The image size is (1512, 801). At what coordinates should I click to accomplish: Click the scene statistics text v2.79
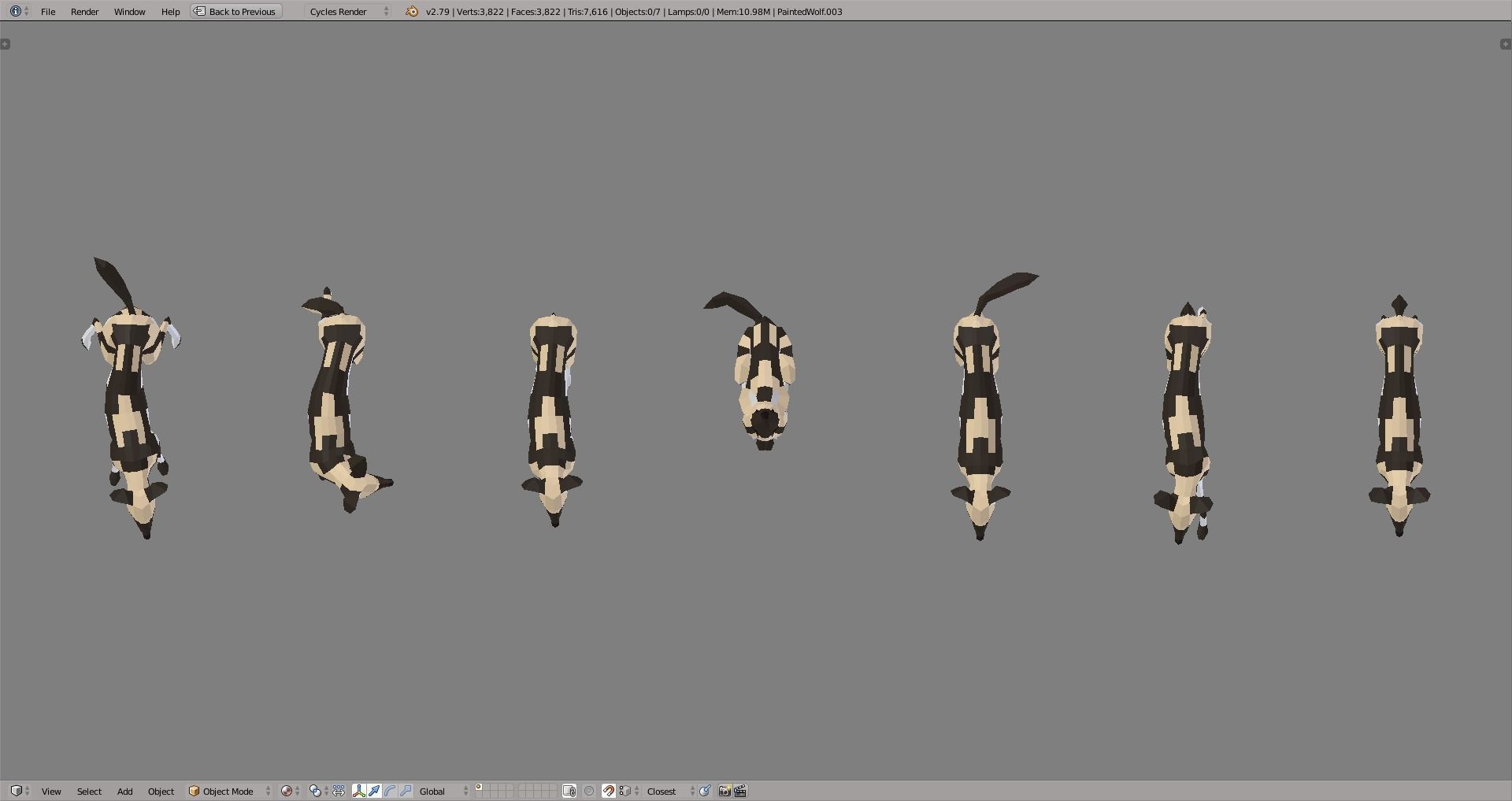pos(634,12)
